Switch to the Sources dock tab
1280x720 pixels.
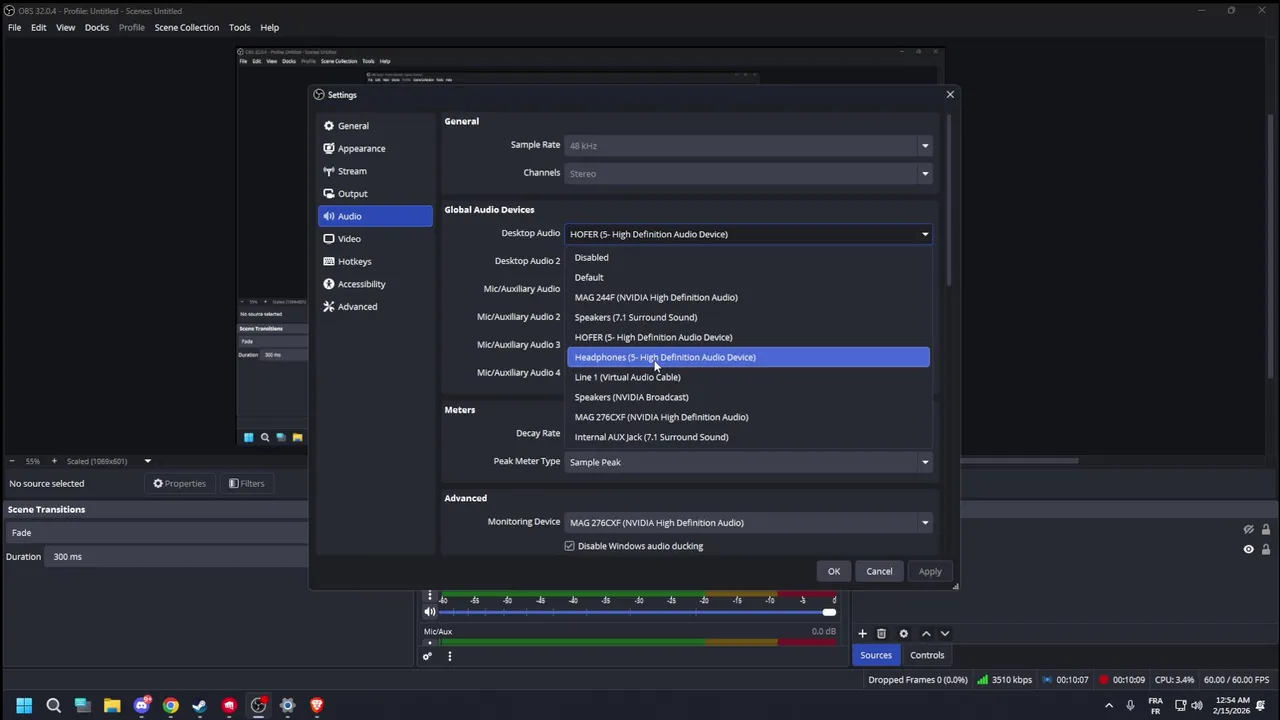click(x=876, y=655)
